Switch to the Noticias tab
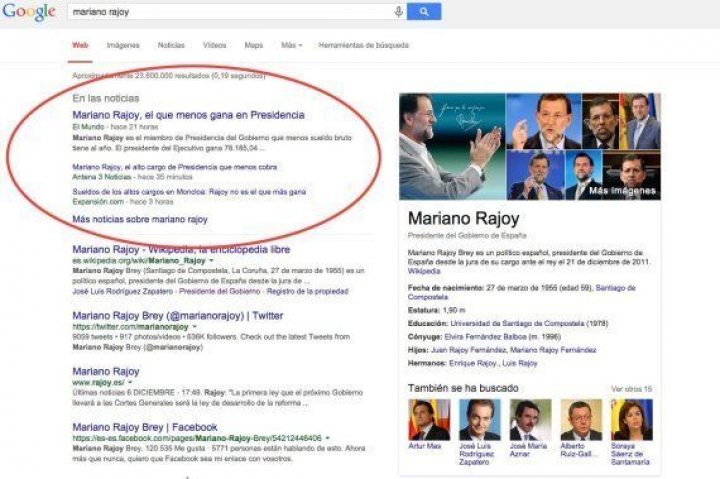 point(171,45)
